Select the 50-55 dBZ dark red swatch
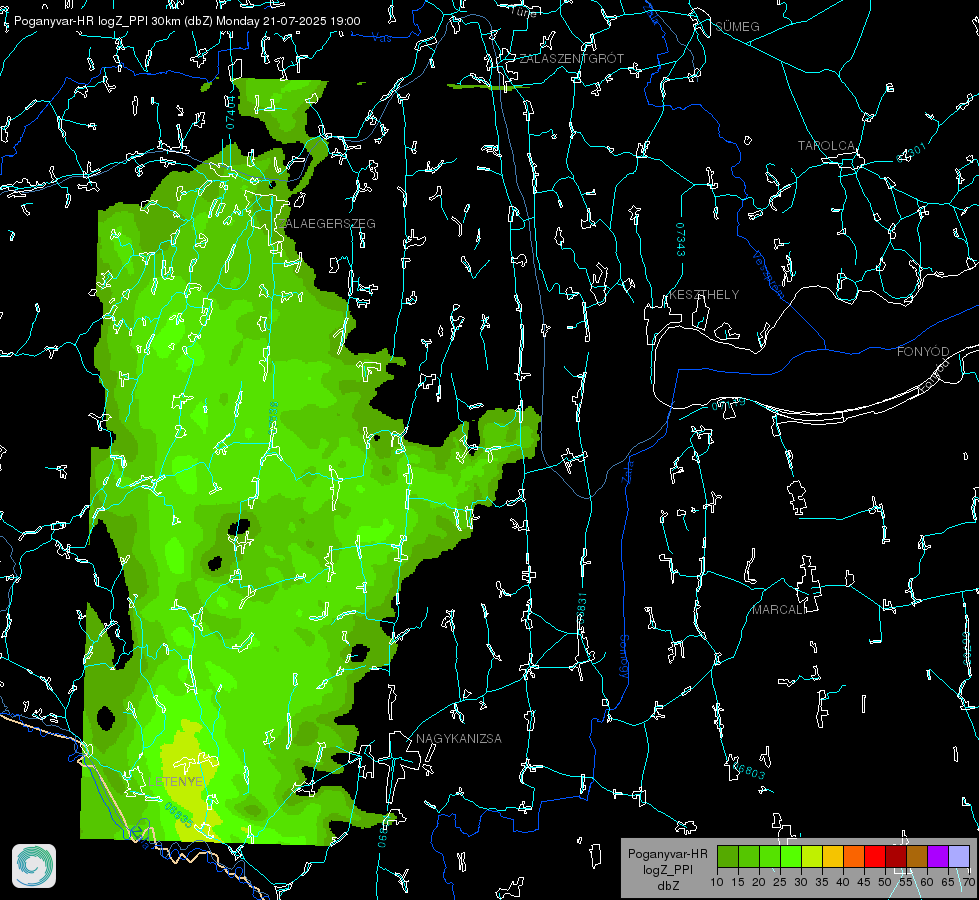This screenshot has height=900, width=979. coord(896,856)
